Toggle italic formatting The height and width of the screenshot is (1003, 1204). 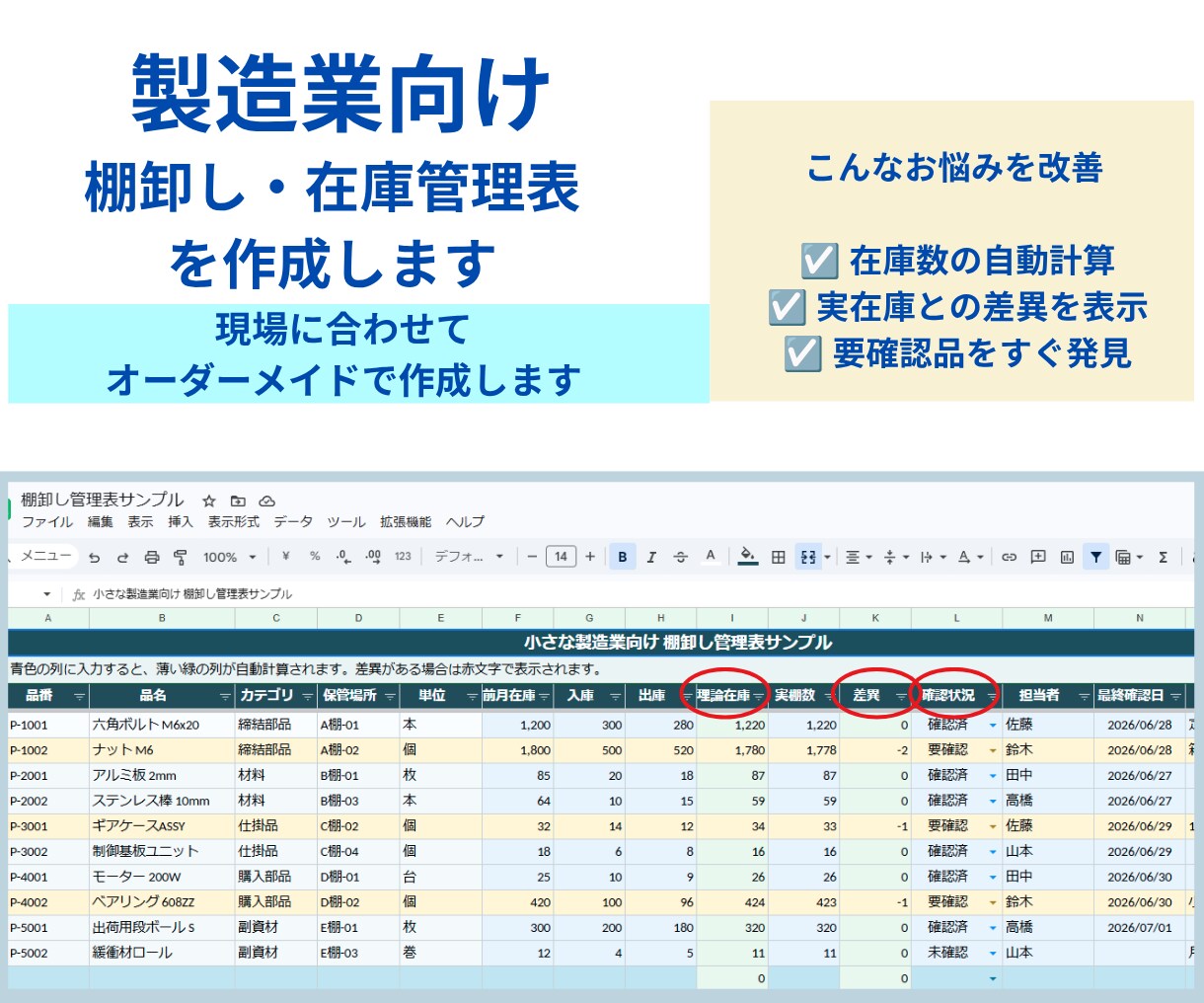click(651, 557)
